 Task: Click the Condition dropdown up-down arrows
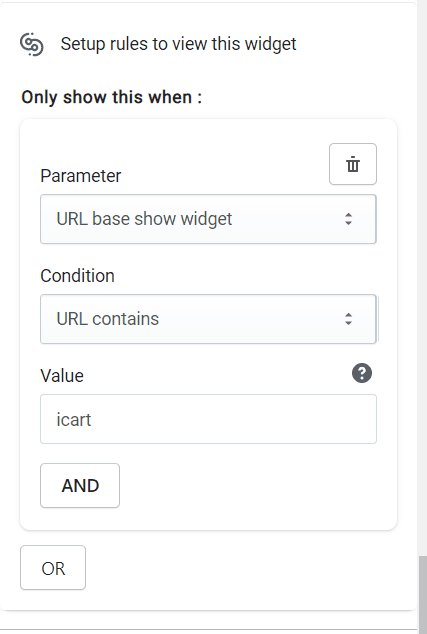[x=348, y=319]
